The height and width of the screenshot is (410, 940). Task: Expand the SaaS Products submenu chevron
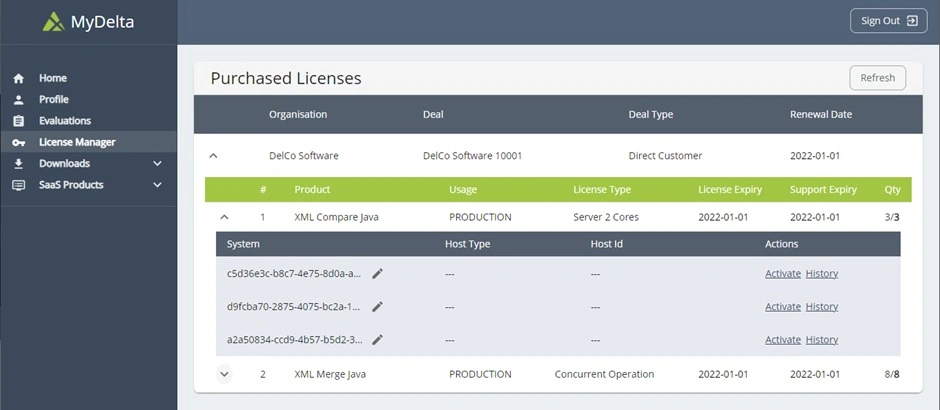click(157, 185)
